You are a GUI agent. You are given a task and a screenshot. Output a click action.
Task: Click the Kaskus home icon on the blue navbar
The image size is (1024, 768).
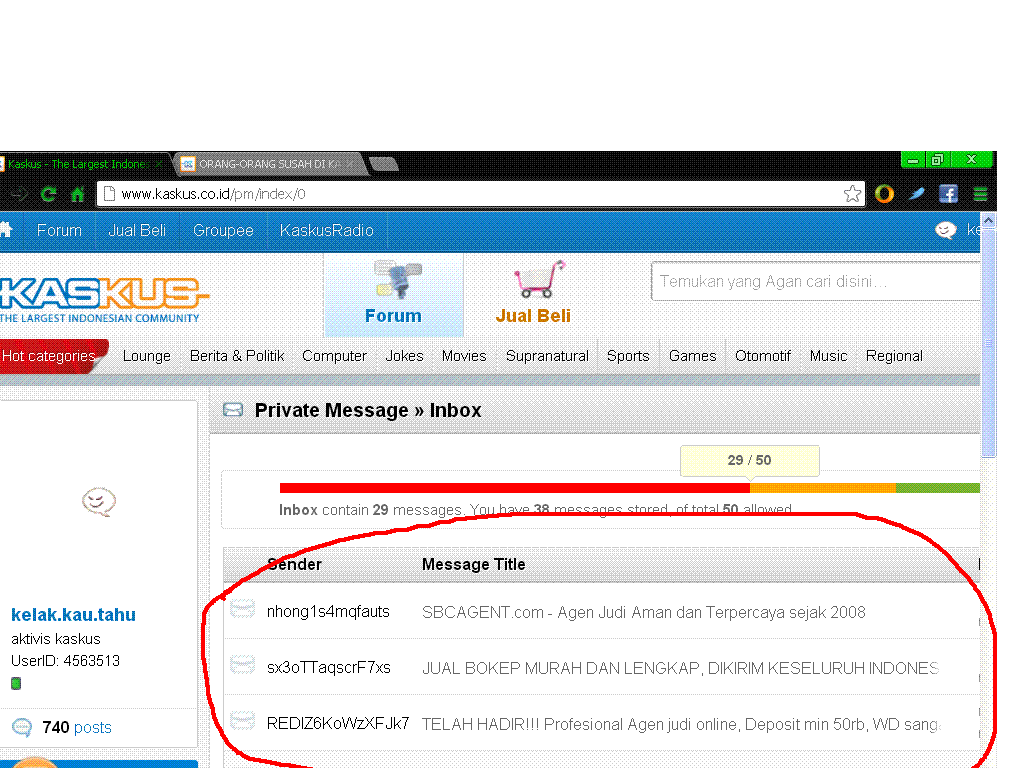[8, 230]
